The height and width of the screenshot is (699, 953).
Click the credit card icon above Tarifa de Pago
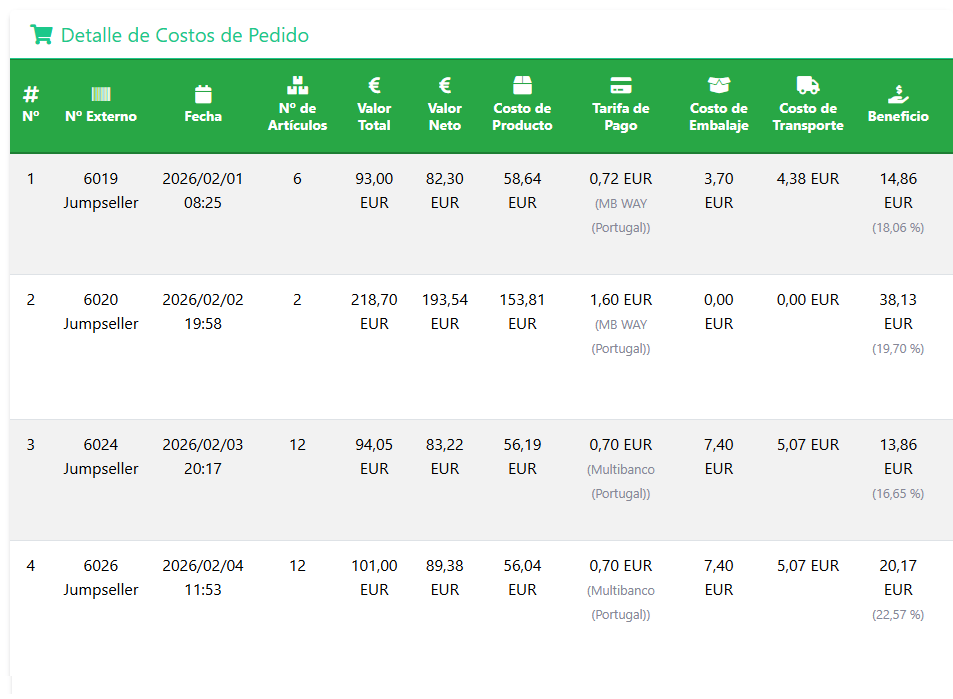pos(620,85)
